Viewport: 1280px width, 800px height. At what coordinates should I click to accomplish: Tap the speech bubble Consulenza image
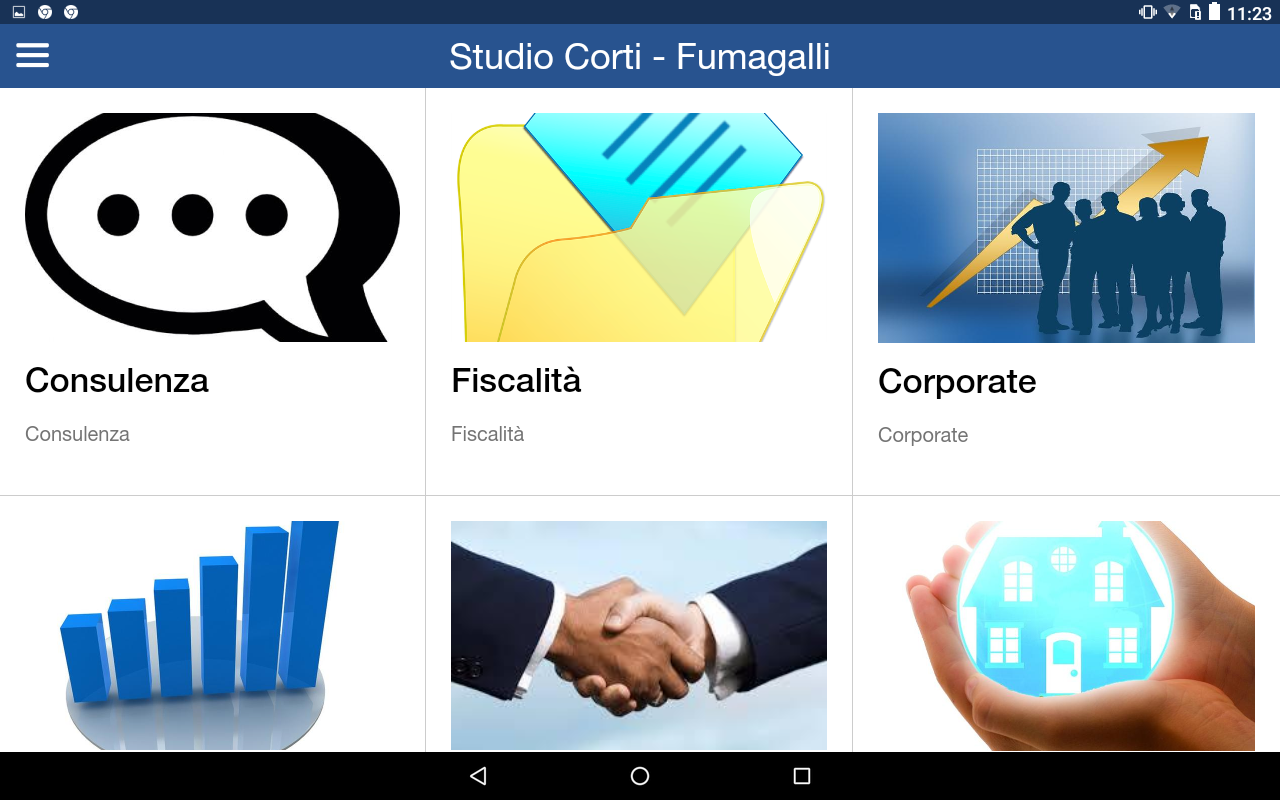[212, 227]
